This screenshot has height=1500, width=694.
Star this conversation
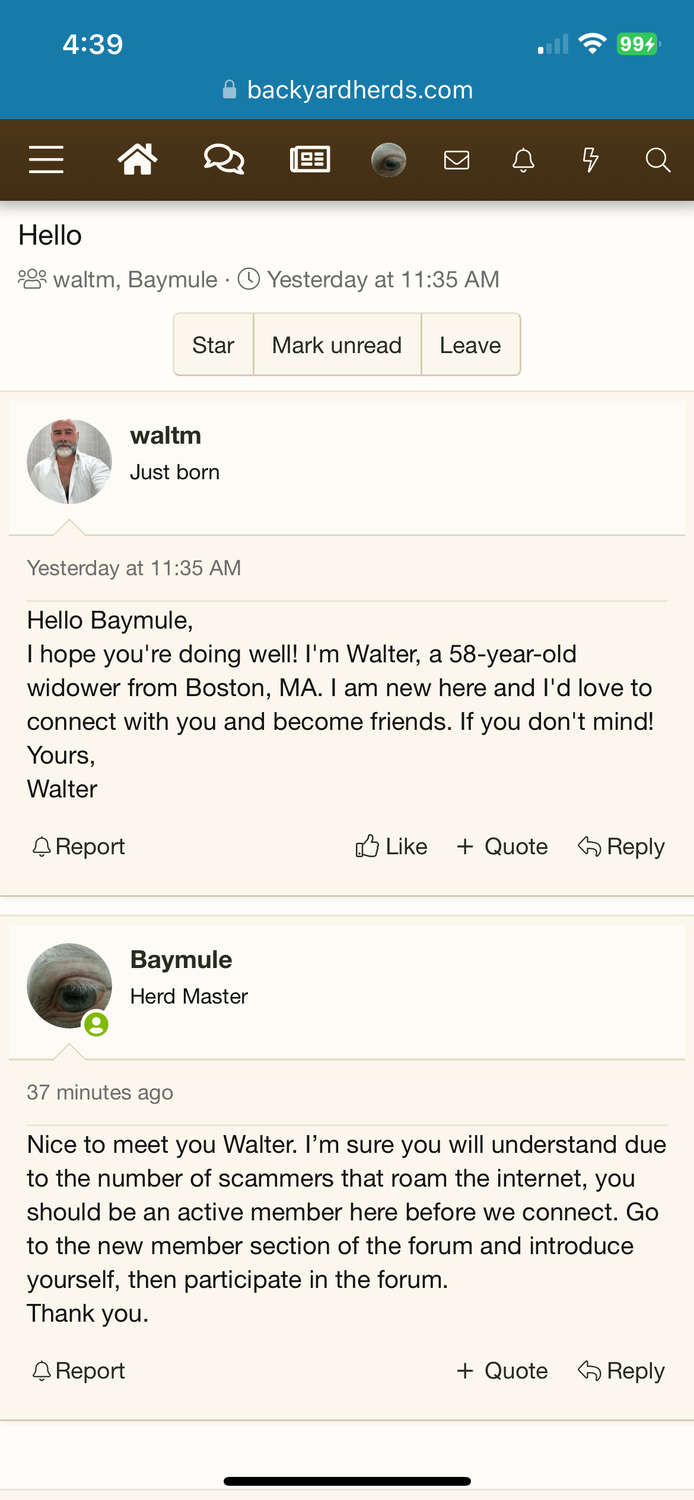pyautogui.click(x=213, y=345)
